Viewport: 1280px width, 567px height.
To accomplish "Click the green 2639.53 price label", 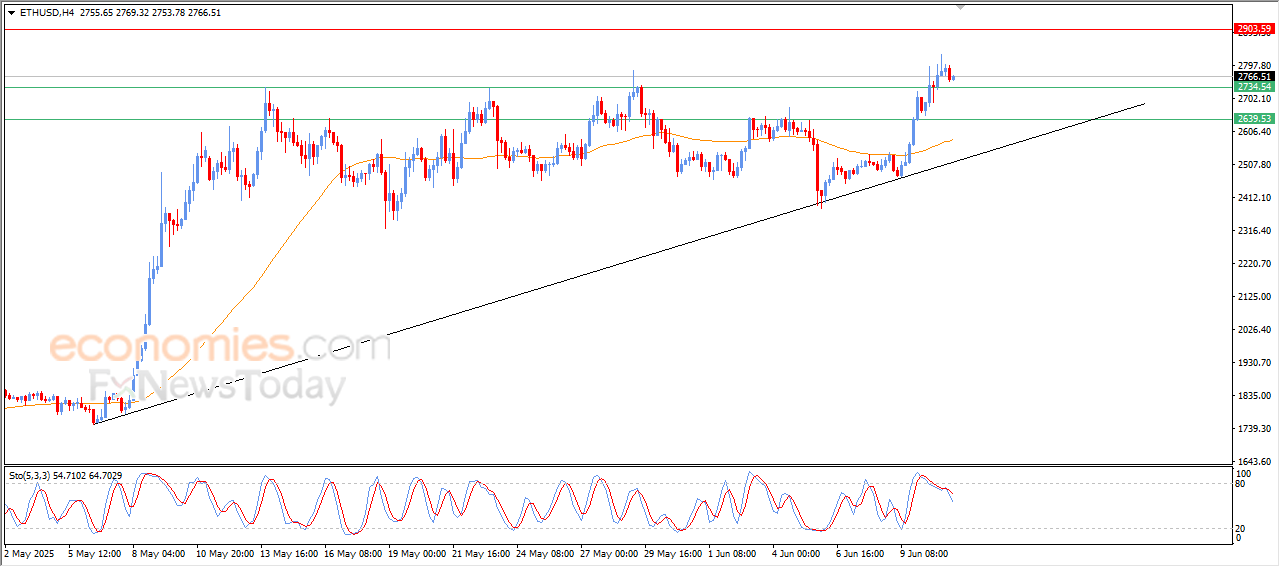I will click(1254, 119).
